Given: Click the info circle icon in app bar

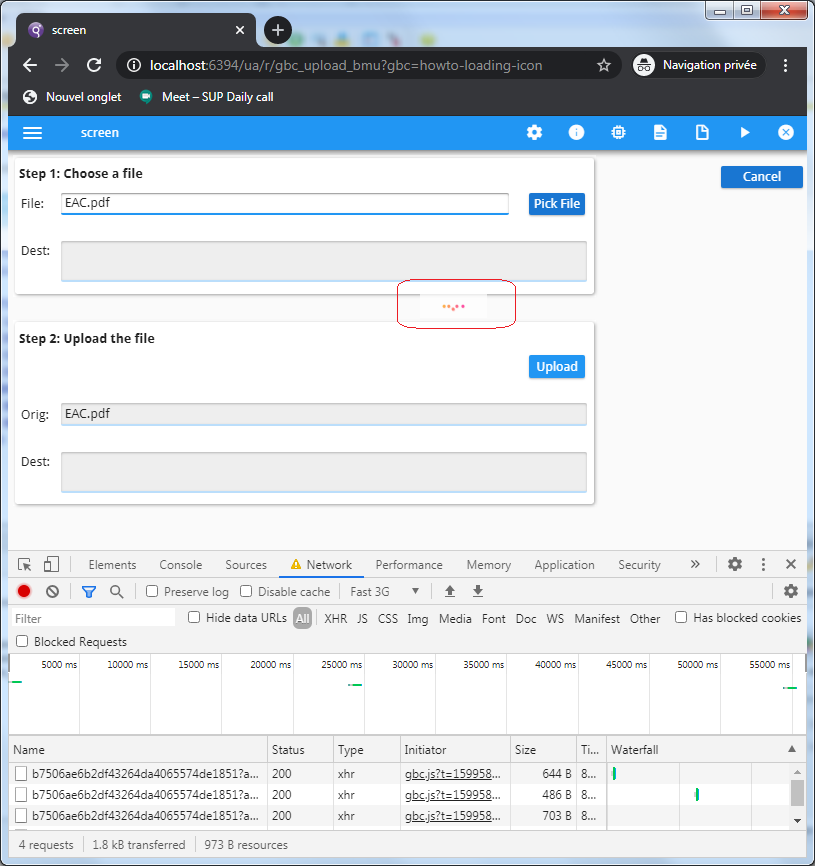Looking at the screenshot, I should tap(576, 133).
